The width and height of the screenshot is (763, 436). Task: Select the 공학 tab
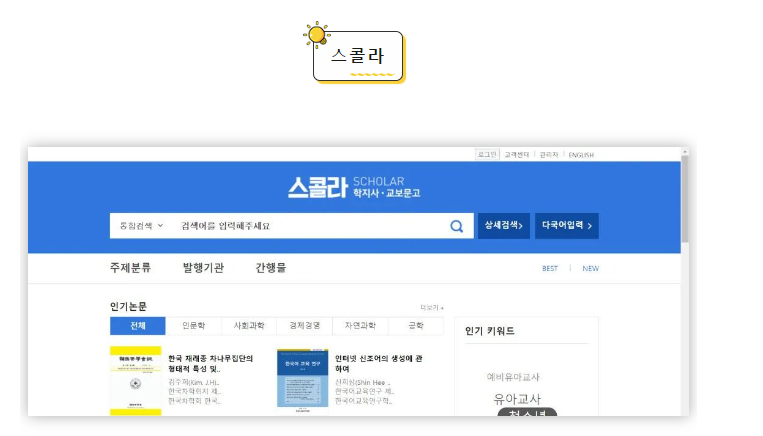point(416,326)
